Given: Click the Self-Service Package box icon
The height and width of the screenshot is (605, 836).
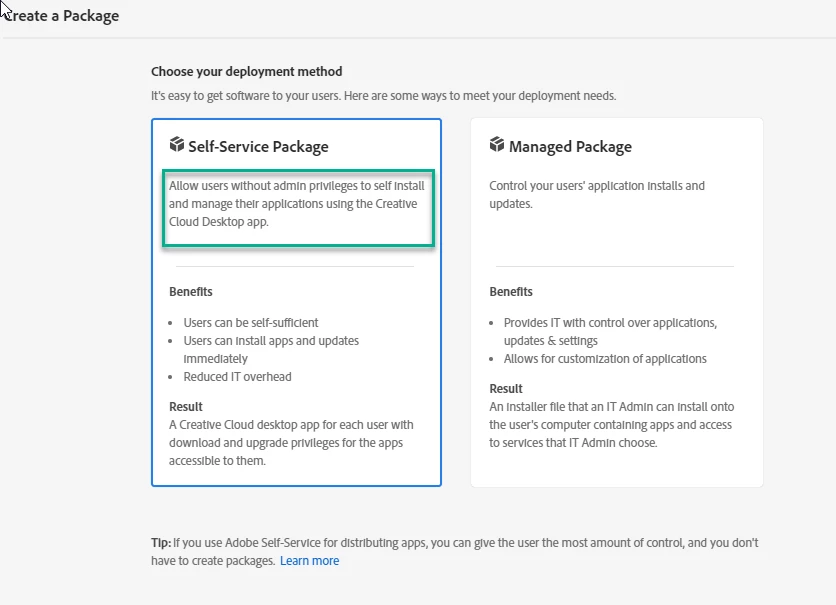Looking at the screenshot, I should [176, 144].
